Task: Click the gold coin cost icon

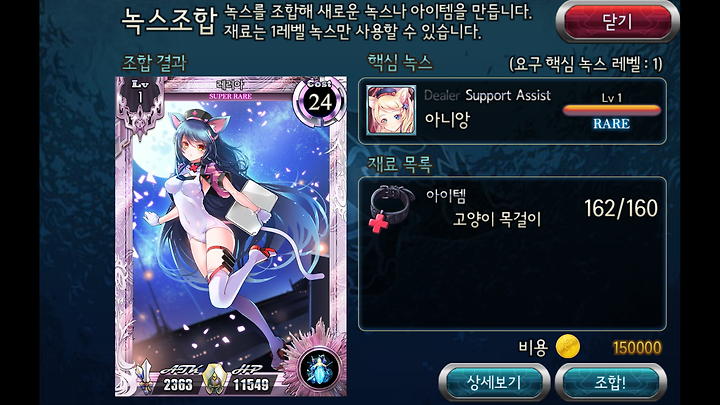Action: point(568,347)
